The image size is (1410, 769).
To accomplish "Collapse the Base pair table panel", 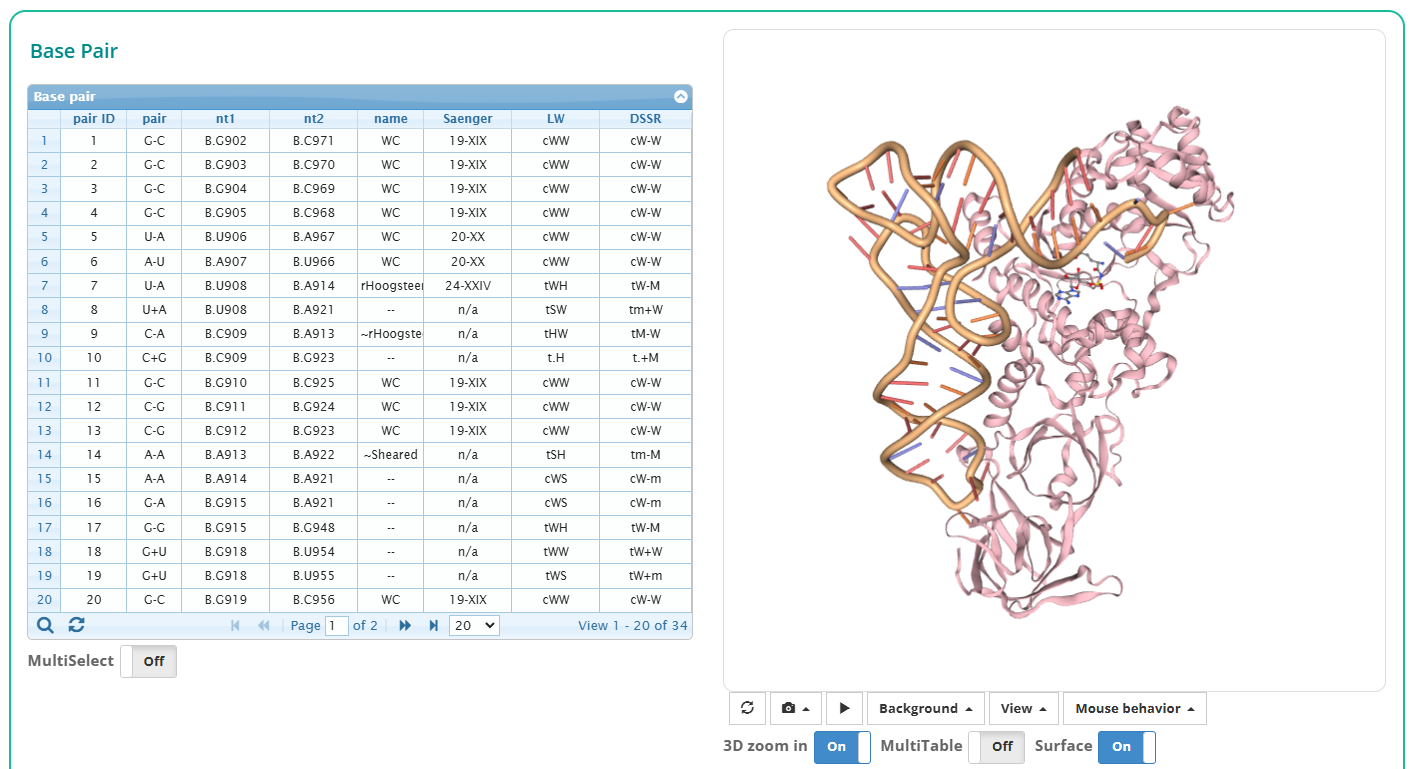I will 681,97.
